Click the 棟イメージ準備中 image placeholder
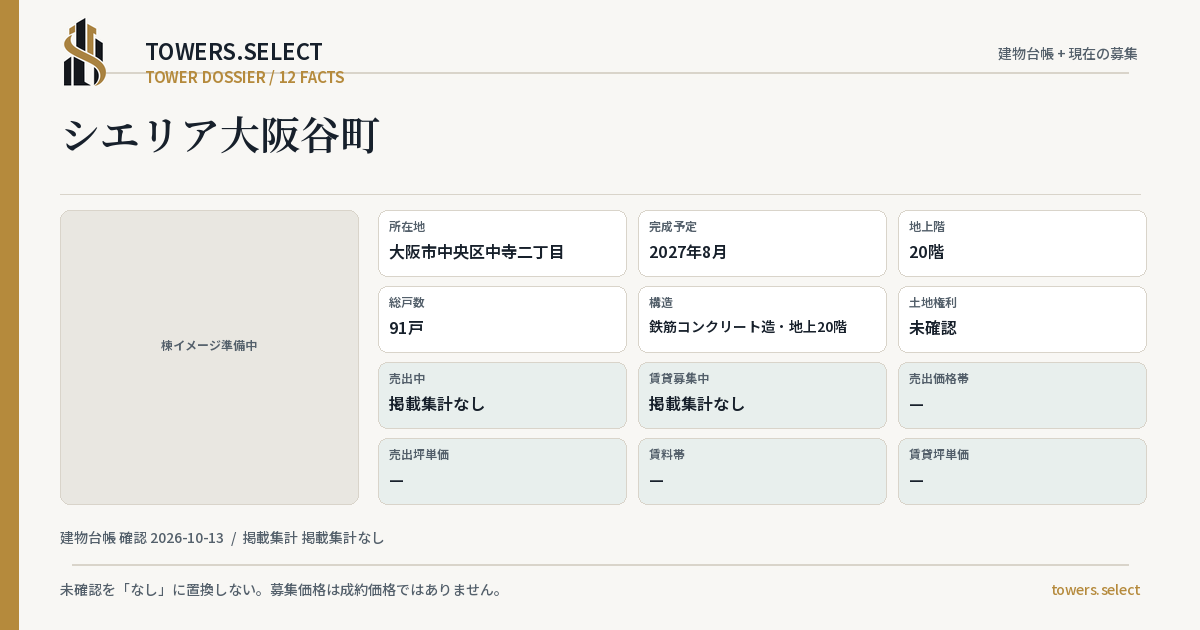Screen dimensions: 1200x630 pos(209,357)
